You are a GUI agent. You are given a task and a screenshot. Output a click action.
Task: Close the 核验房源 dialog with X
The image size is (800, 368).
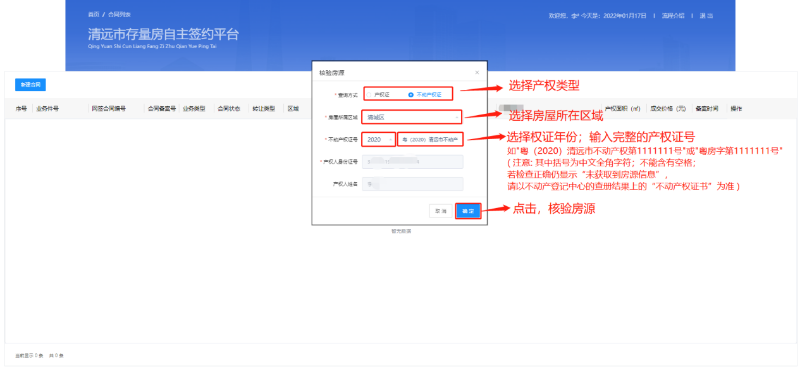(x=477, y=73)
